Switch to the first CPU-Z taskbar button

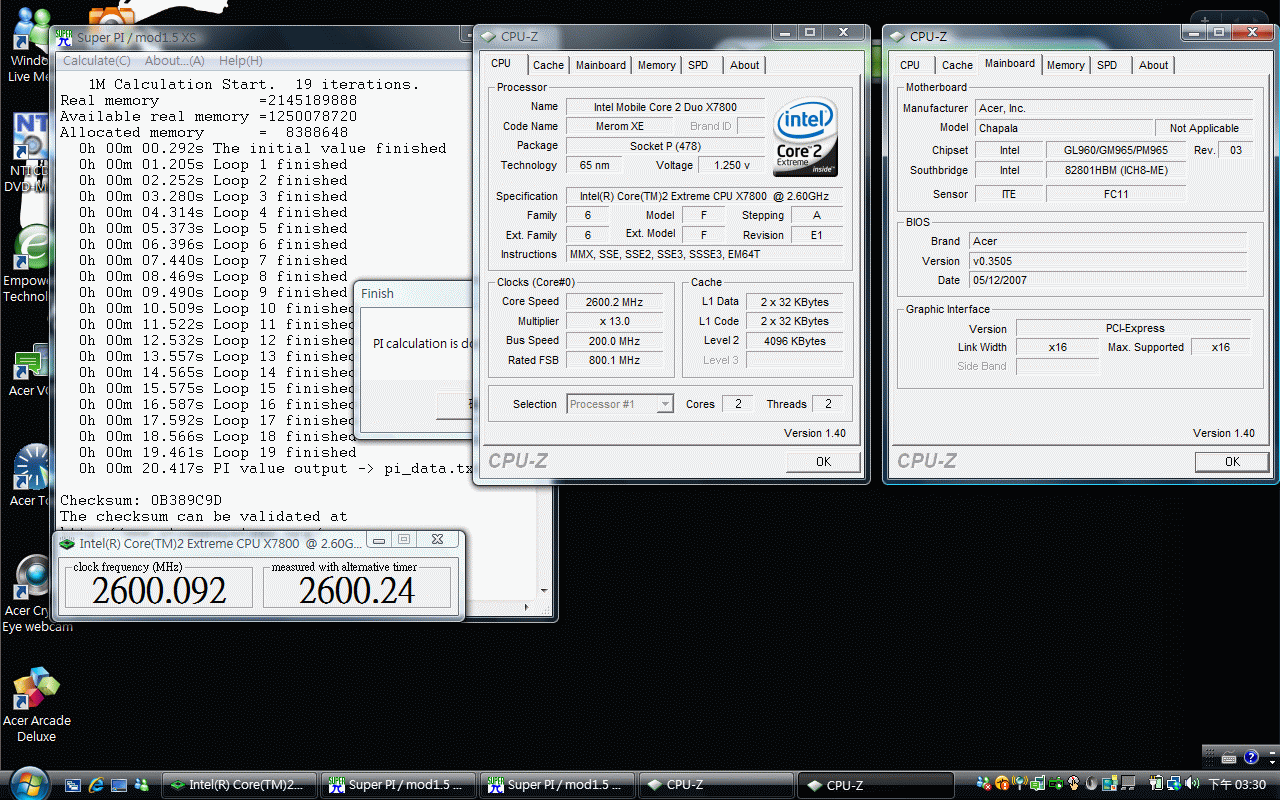(716, 785)
